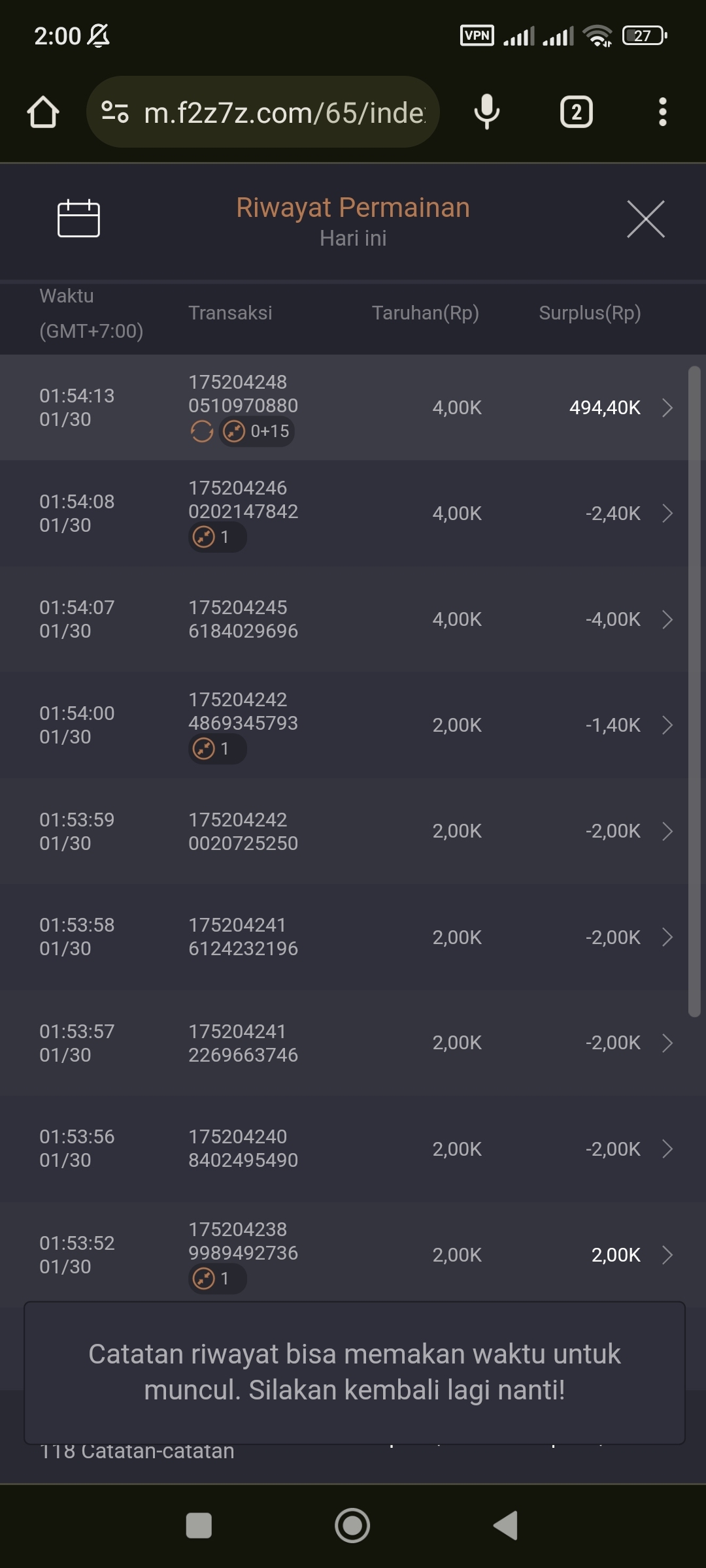The height and width of the screenshot is (1568, 706).
Task: Click the history list vertical scrollbar
Action: point(694,691)
